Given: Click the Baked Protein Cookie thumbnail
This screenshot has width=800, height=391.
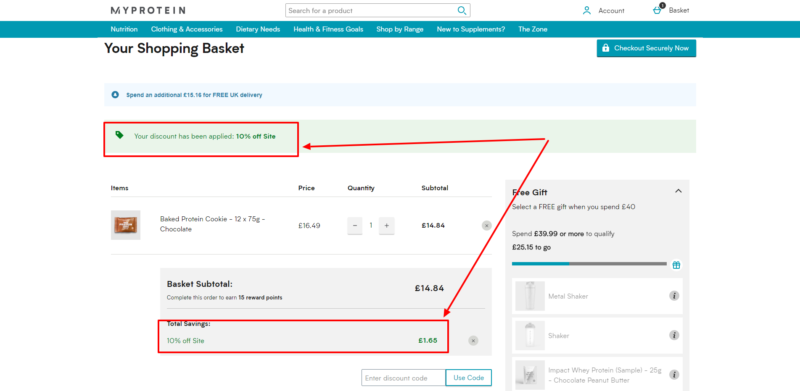Looking at the screenshot, I should 126,225.
